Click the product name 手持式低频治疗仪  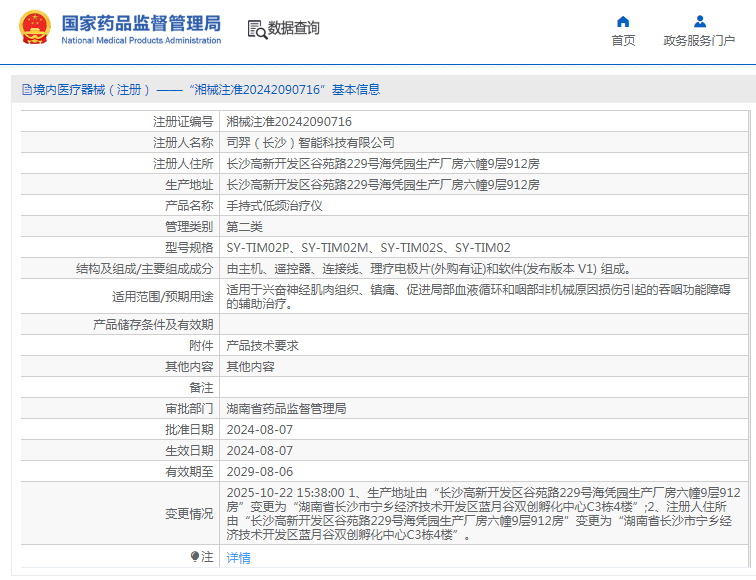tap(274, 205)
